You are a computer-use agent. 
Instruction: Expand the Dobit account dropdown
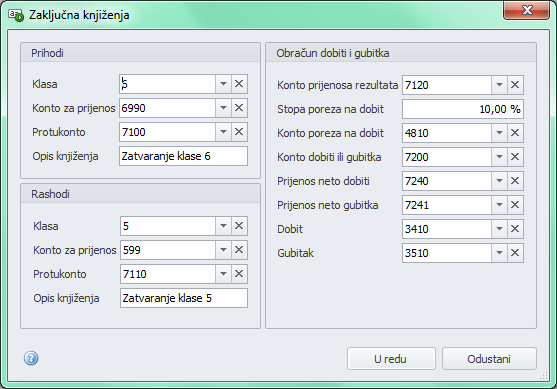coord(499,229)
